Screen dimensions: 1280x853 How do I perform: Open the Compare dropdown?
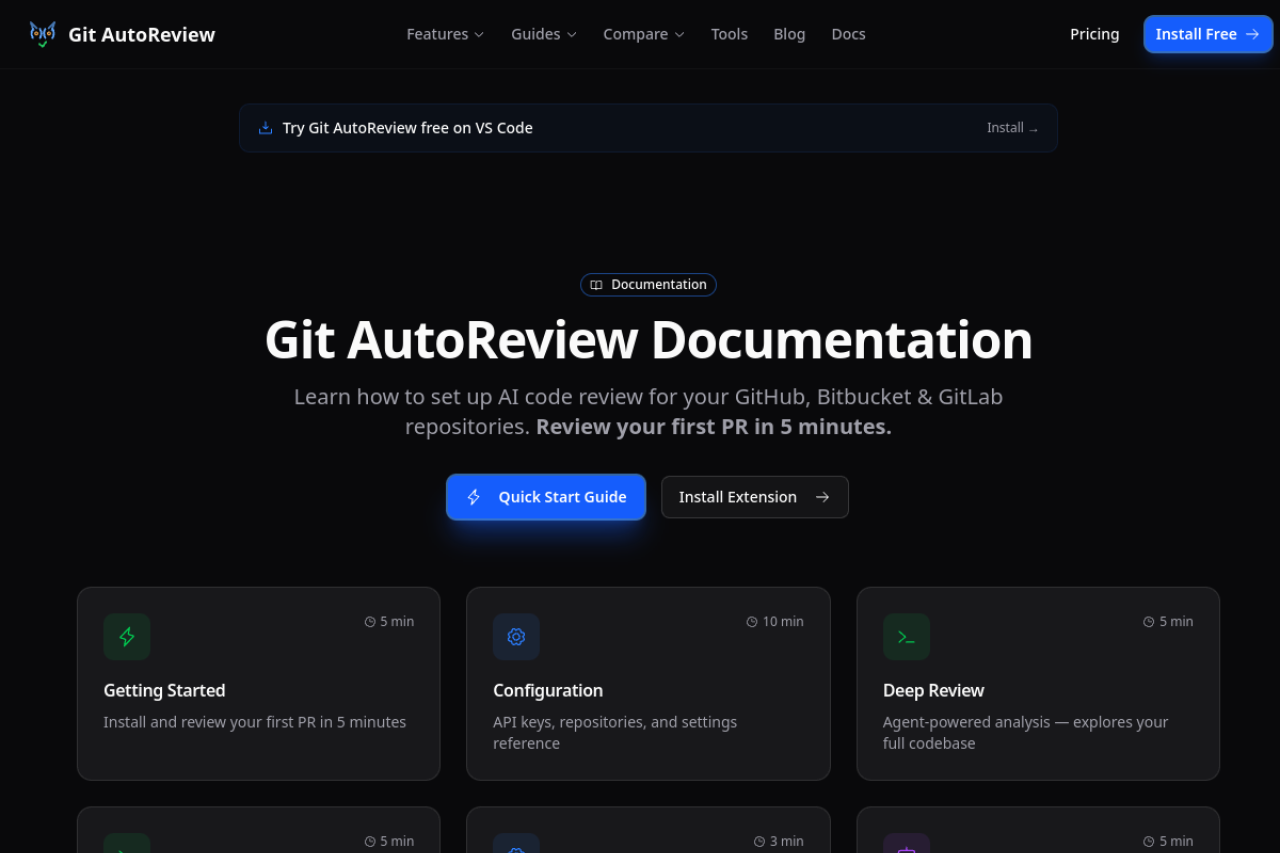643,33
